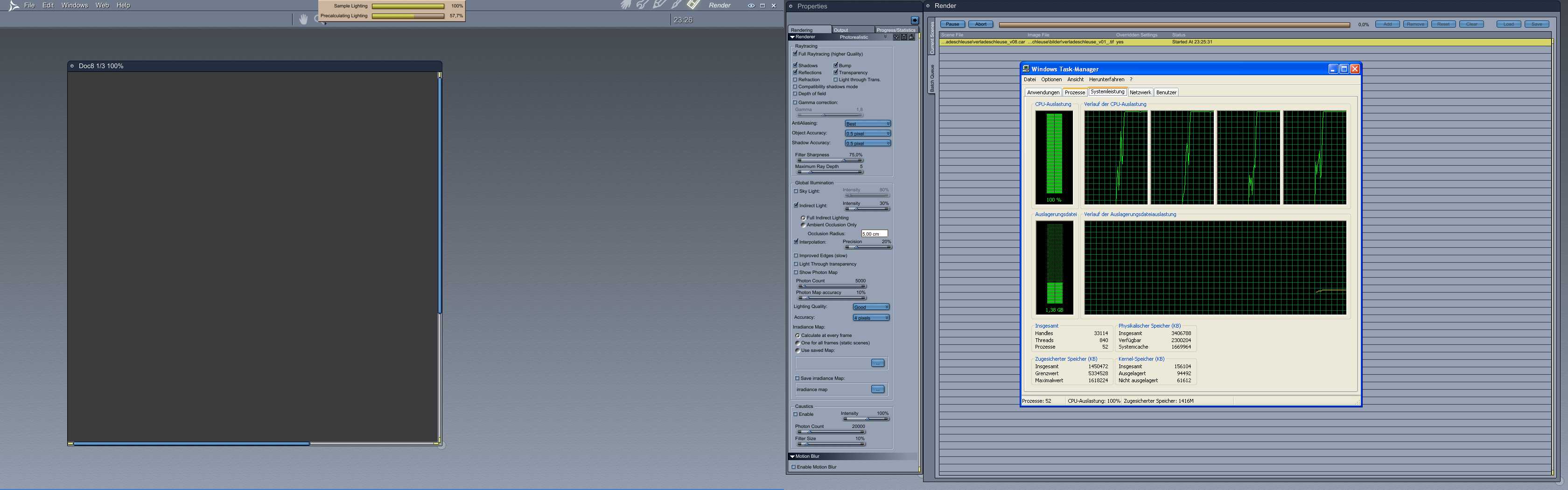Select the Ambient Occlusion Only radio button
The image size is (1568, 490).
(x=804, y=224)
